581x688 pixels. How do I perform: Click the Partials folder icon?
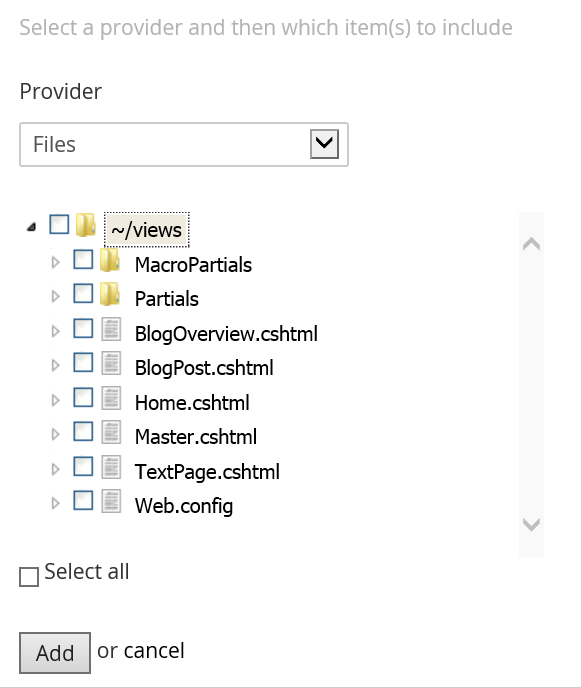(110, 294)
